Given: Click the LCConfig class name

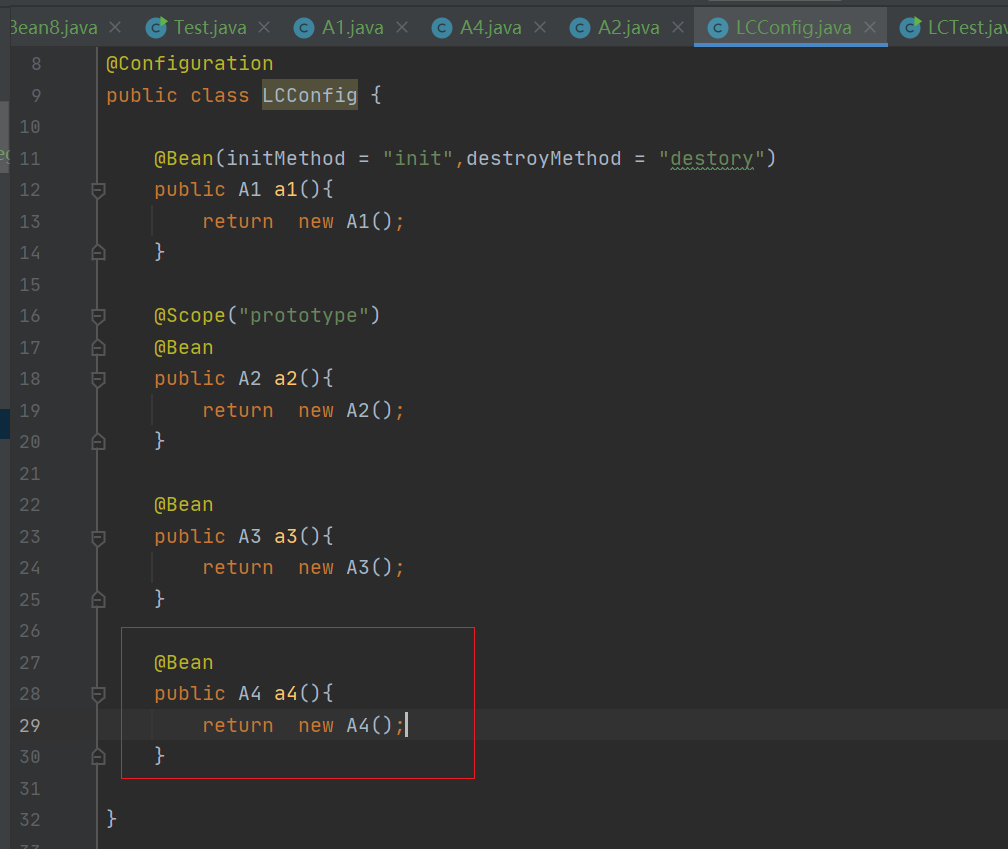Looking at the screenshot, I should coord(310,95).
